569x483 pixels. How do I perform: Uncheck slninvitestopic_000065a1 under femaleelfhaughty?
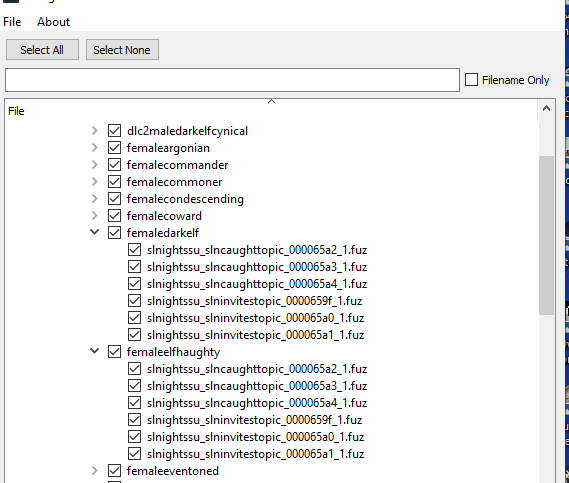(x=134, y=454)
